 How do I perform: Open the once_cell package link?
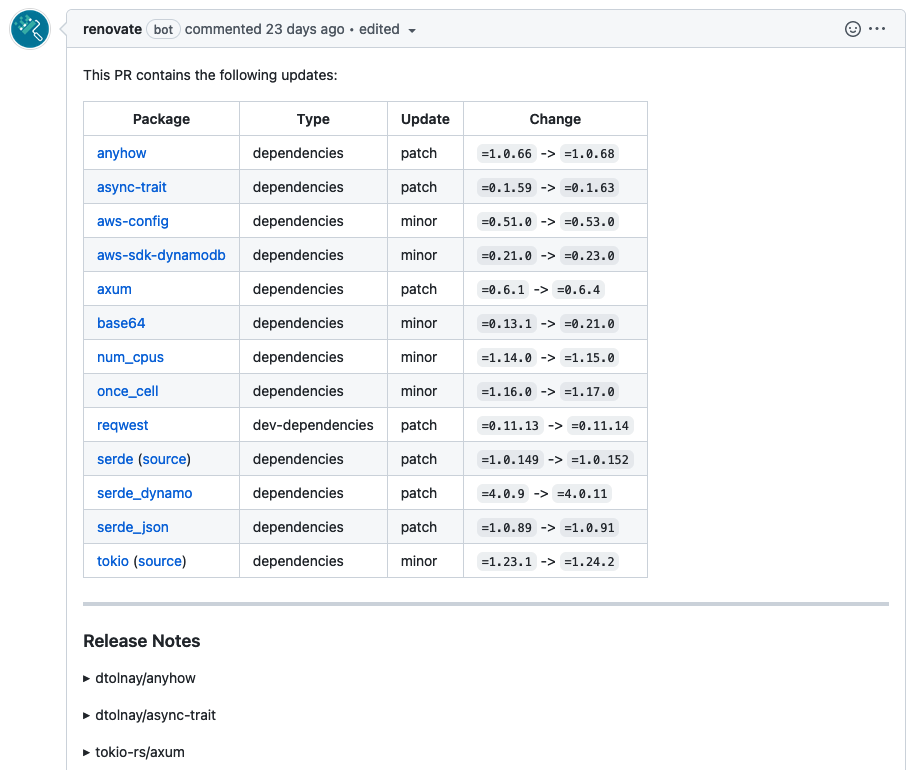tap(127, 391)
